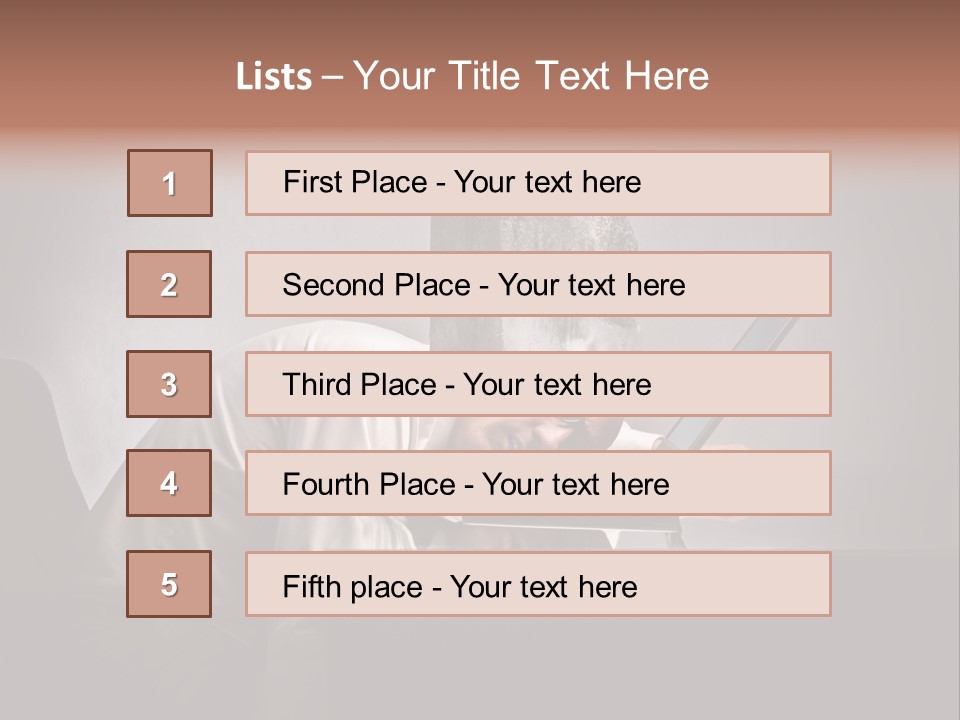Click "Your text here" in the Fifth place bar
Viewport: 960px width, 720px height.
click(x=544, y=587)
